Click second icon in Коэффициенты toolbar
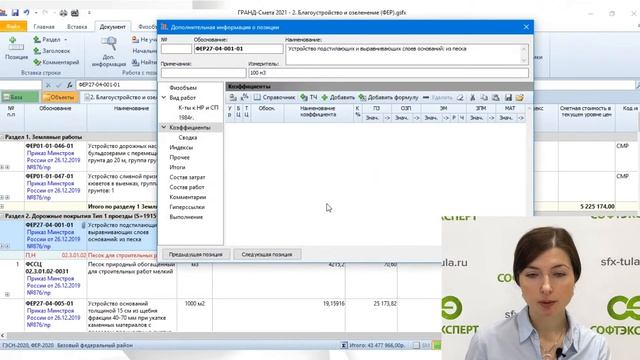Screen dimensions: 640x360 point(244,98)
